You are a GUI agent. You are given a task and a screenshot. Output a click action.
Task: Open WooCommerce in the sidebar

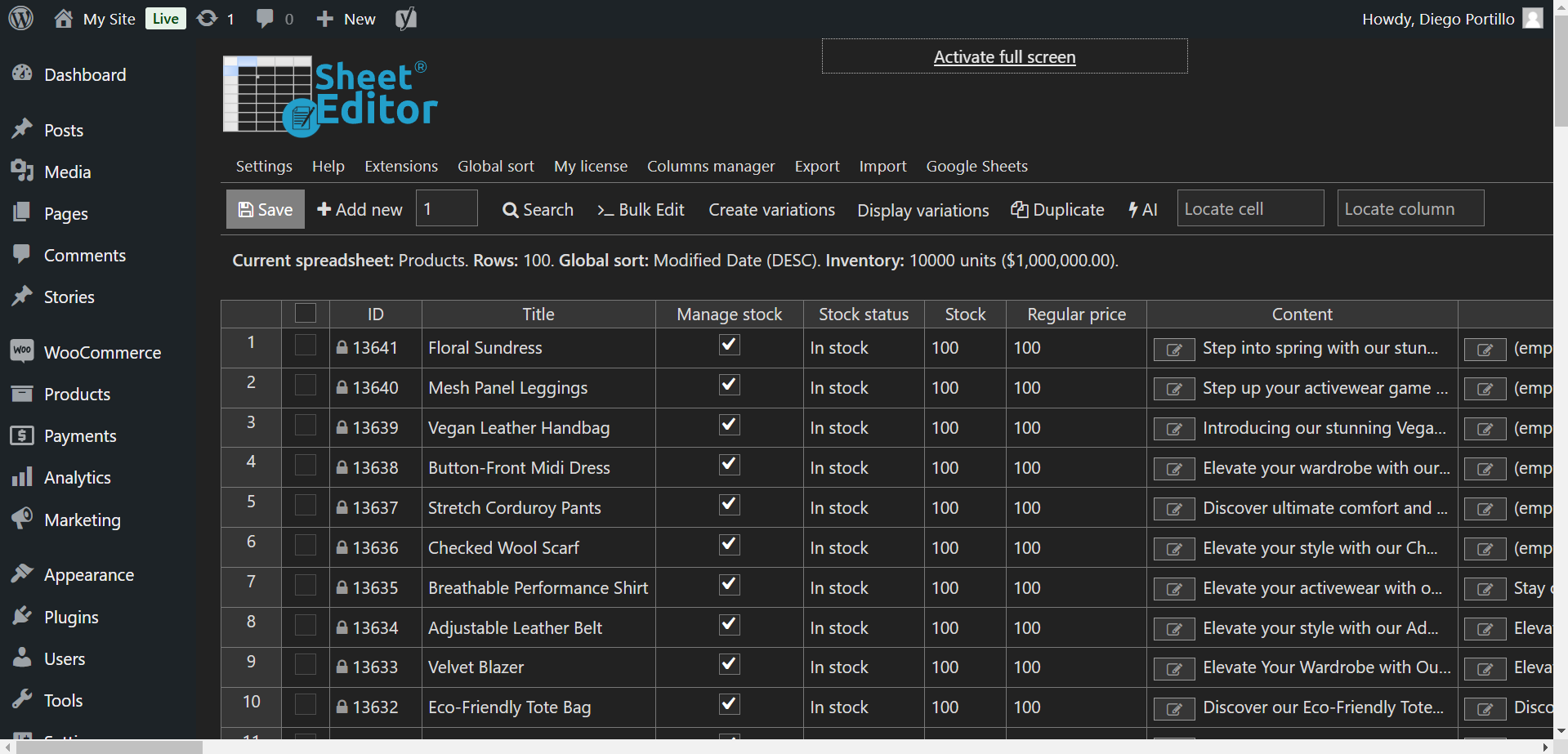[x=102, y=353]
